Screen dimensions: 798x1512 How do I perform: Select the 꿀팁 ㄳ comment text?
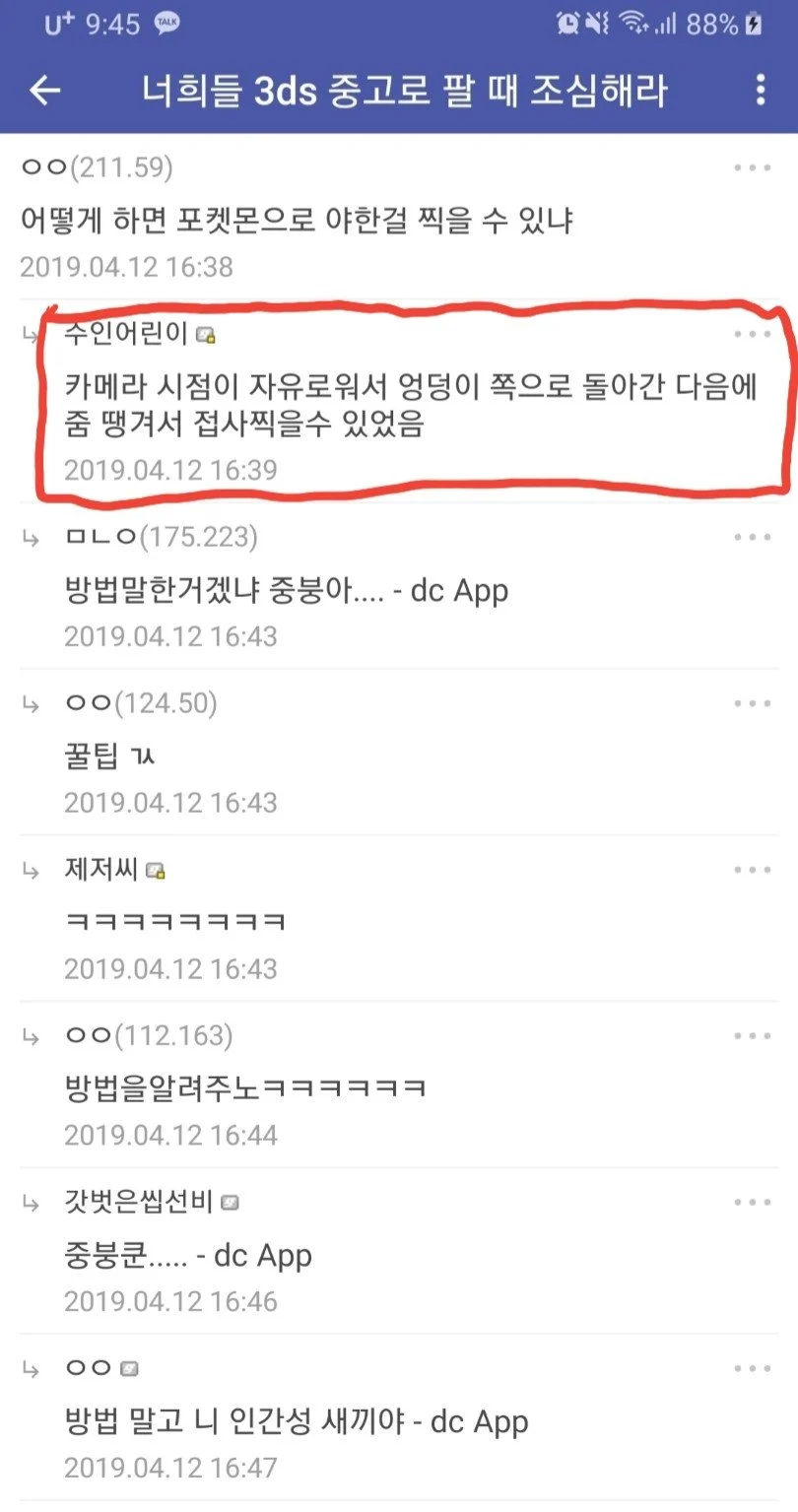[x=110, y=756]
